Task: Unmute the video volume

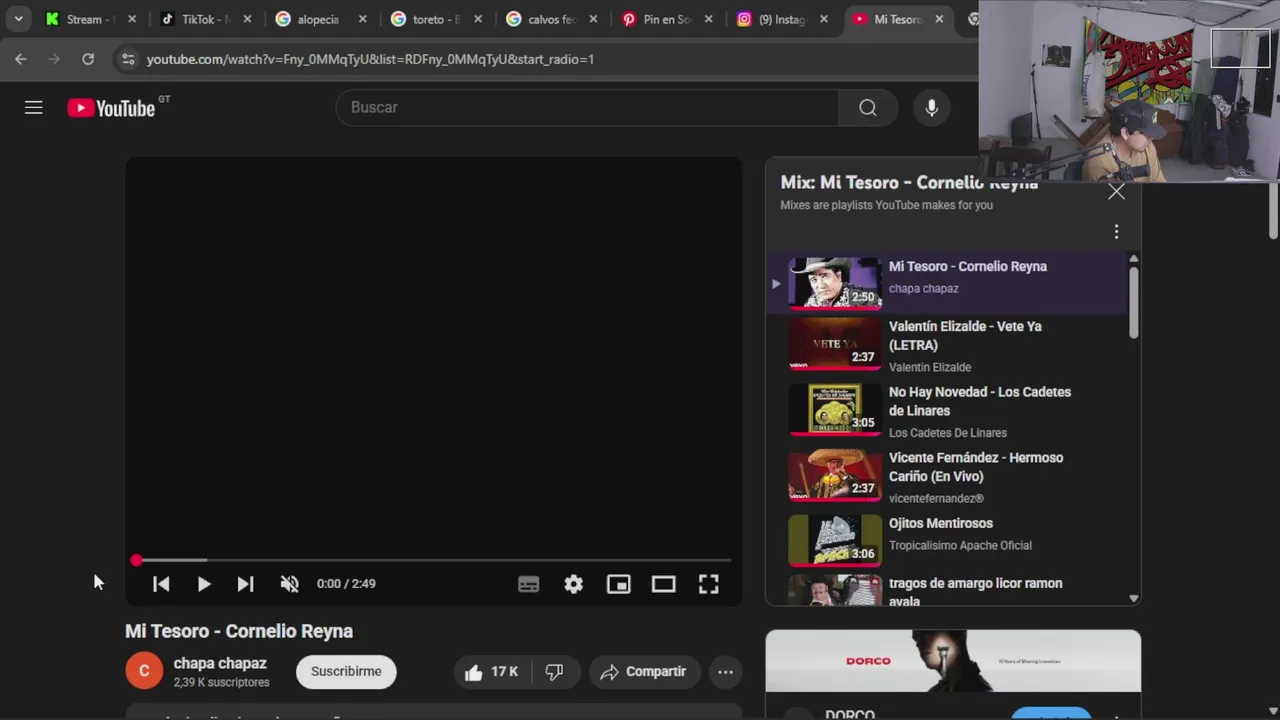Action: pyautogui.click(x=289, y=584)
